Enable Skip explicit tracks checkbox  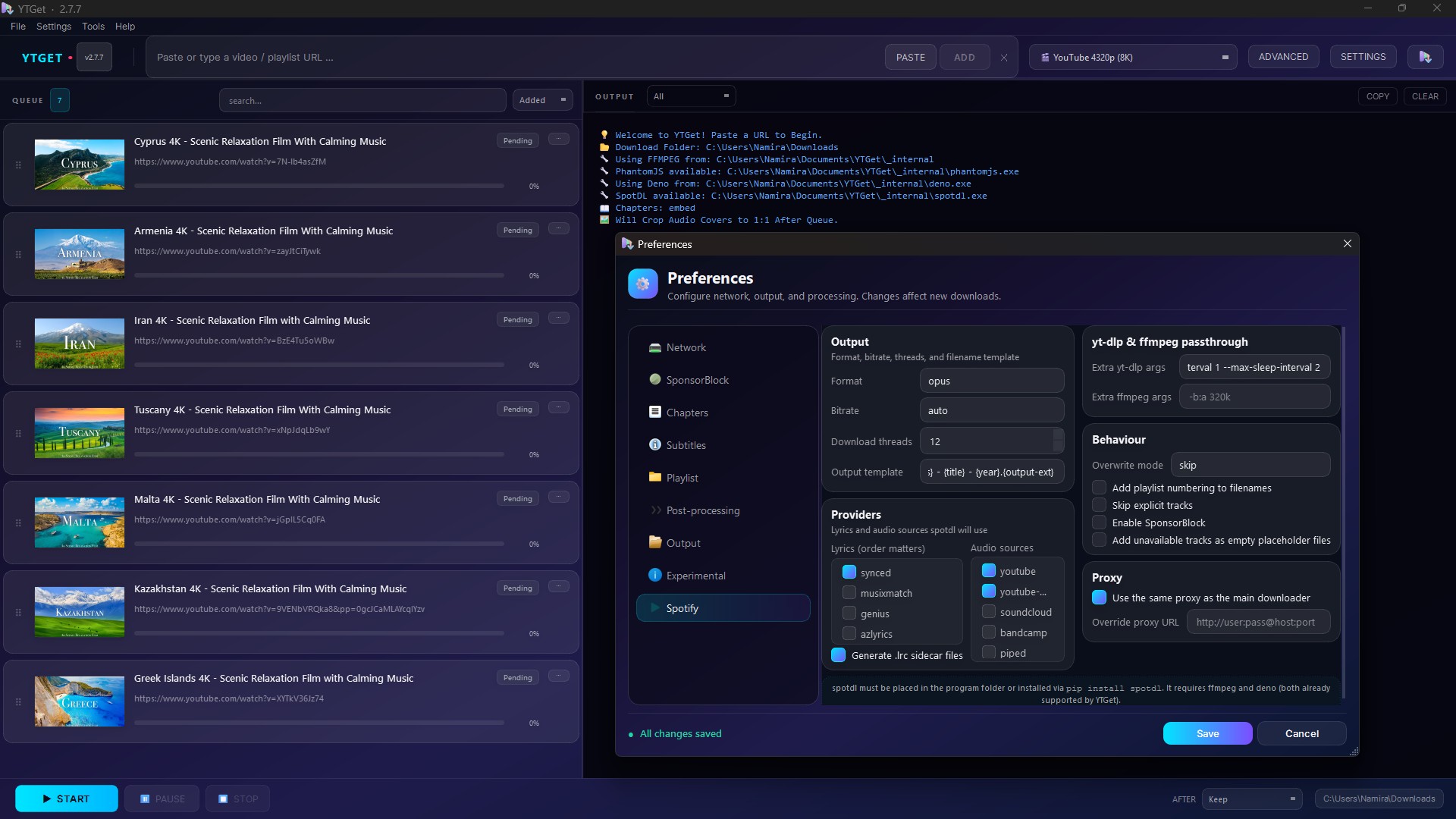tap(1099, 505)
